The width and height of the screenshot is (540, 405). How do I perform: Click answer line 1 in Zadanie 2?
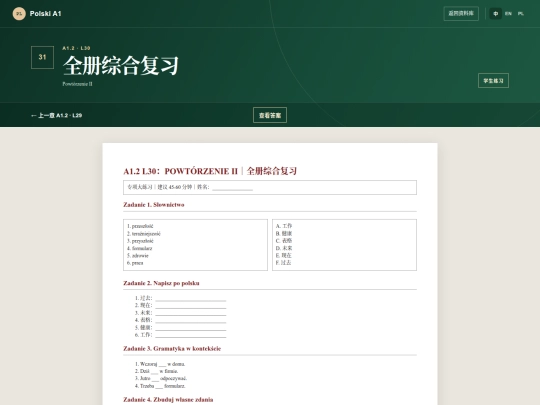pos(191,298)
